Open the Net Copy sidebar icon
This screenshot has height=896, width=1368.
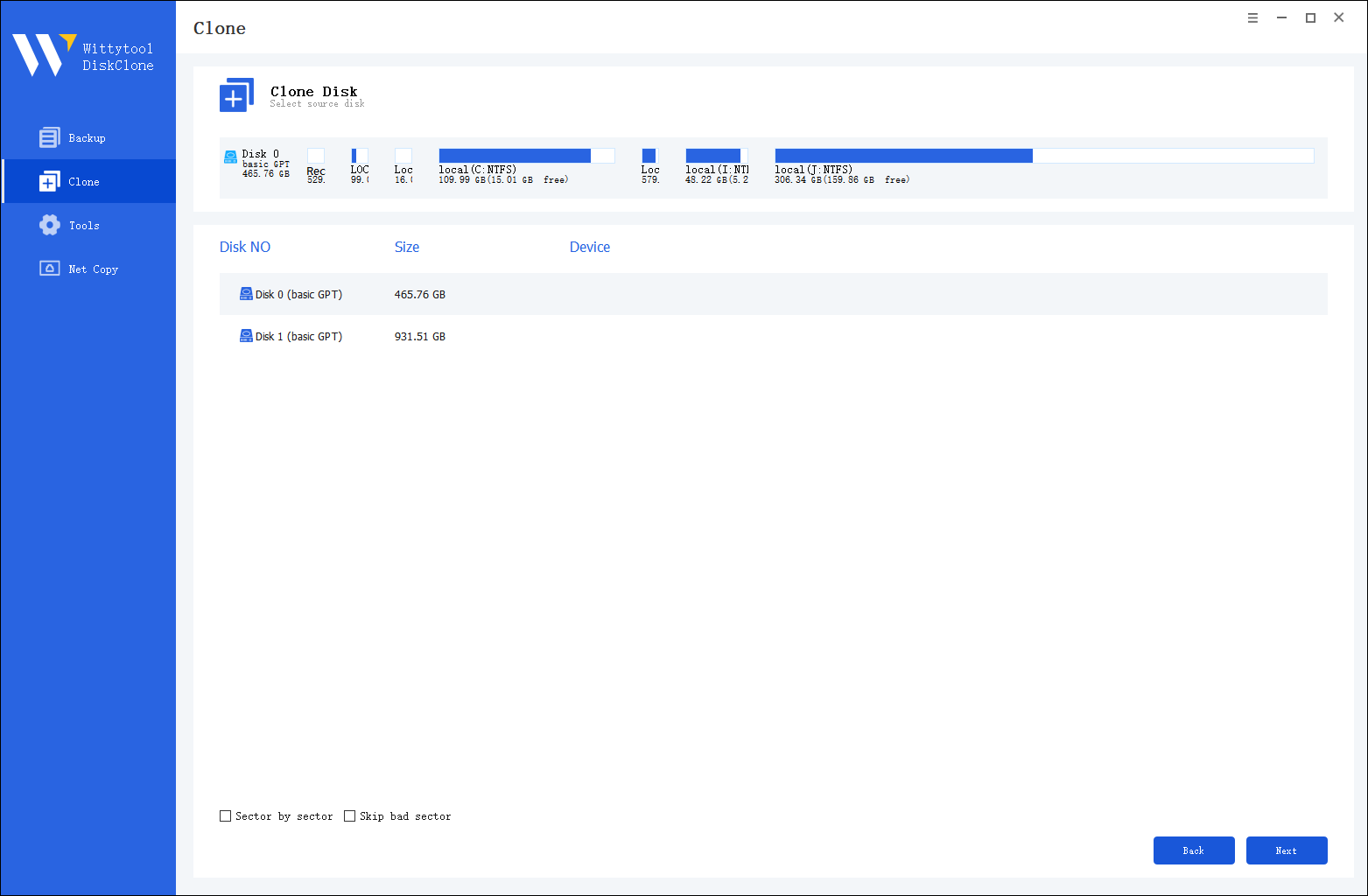coord(50,269)
